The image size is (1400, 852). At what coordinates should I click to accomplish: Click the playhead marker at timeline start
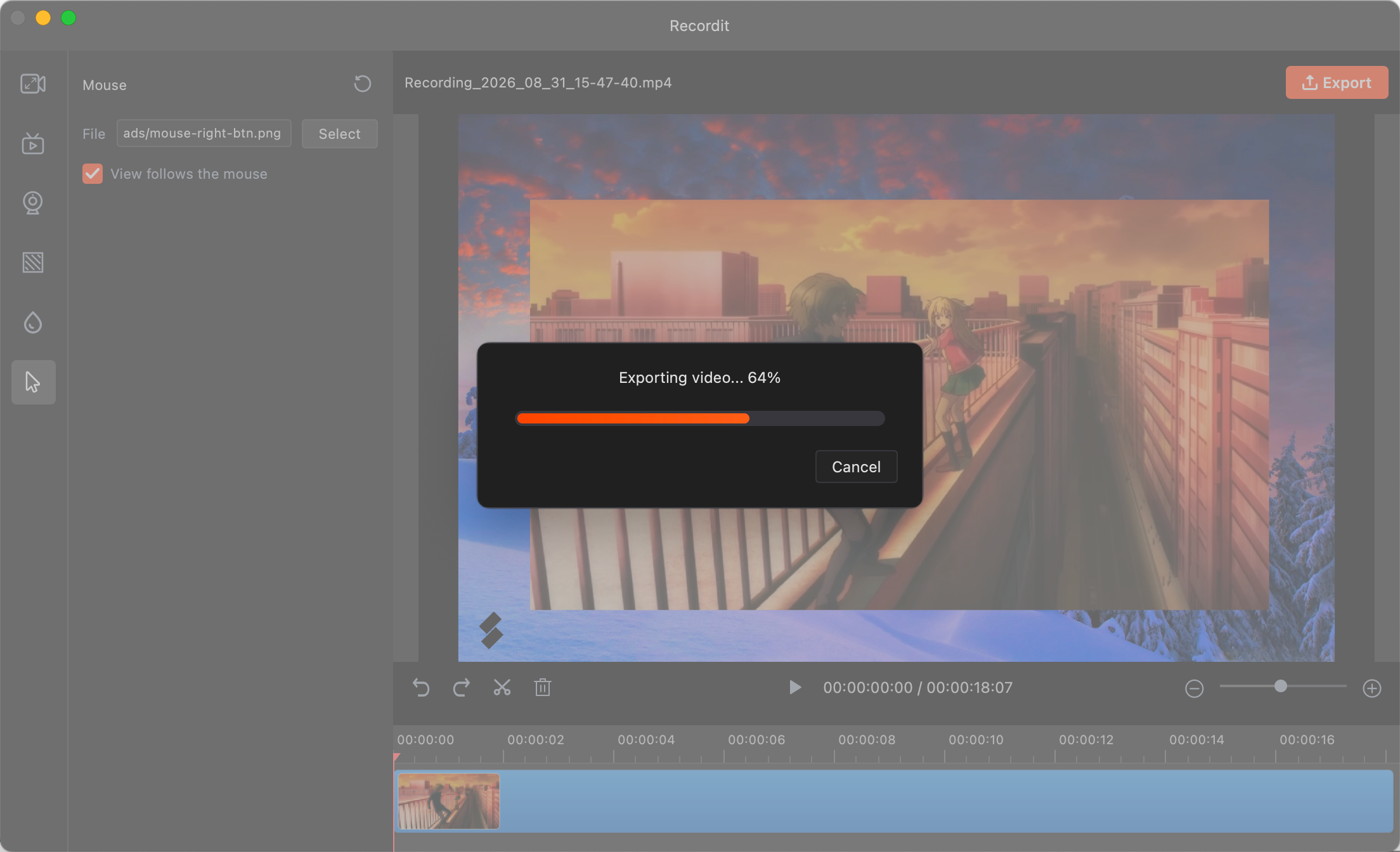coord(397,758)
